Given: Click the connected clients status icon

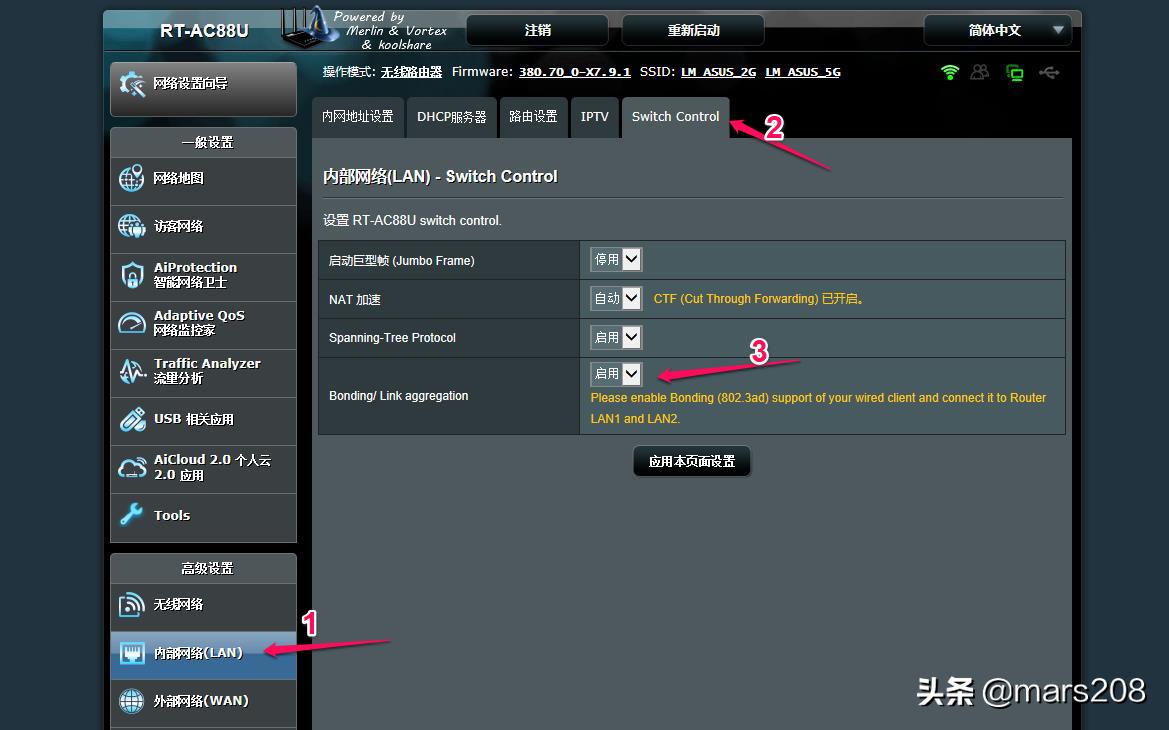Looking at the screenshot, I should (x=980, y=72).
